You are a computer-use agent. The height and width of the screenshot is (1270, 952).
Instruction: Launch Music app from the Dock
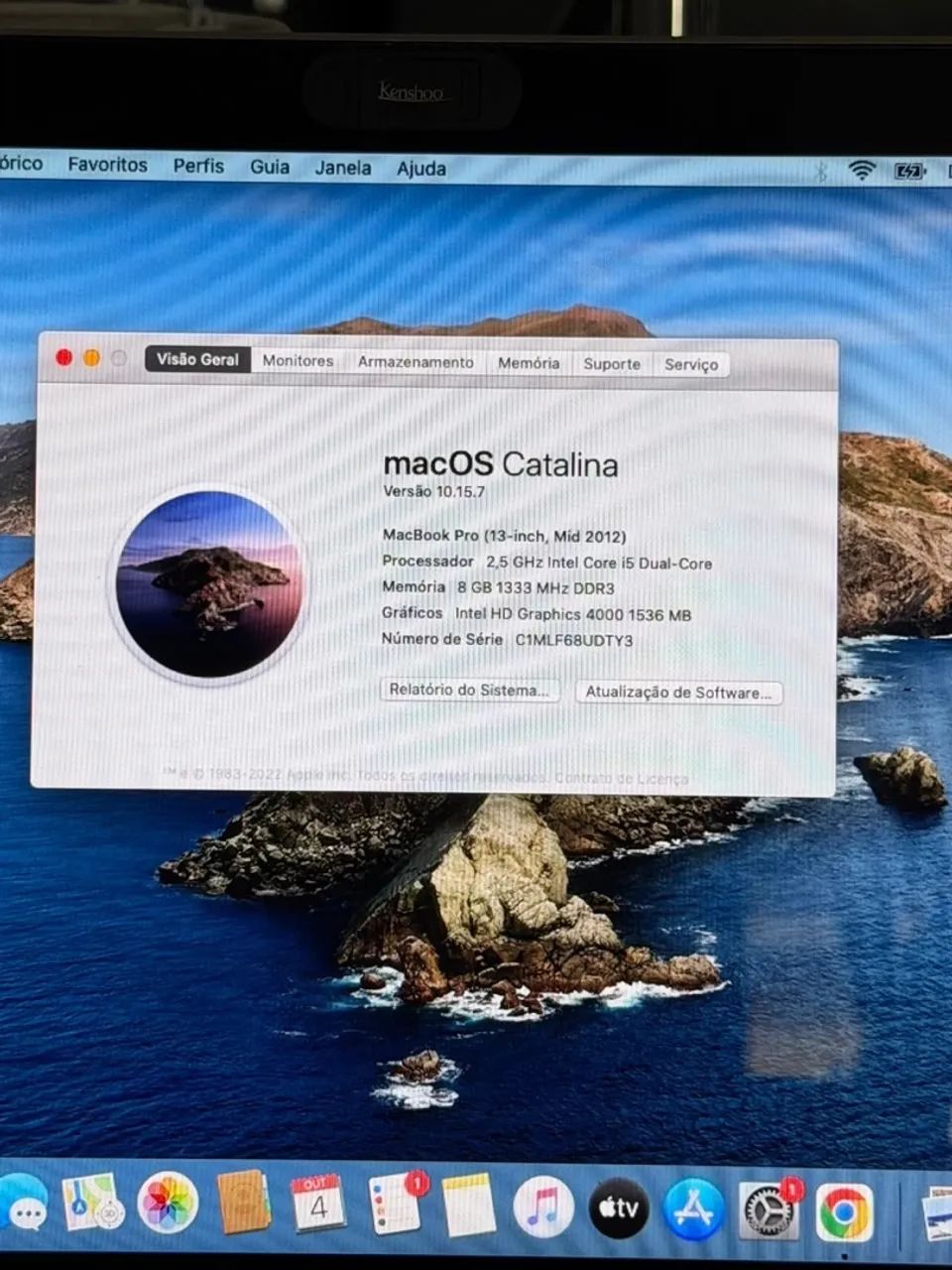click(x=543, y=1207)
